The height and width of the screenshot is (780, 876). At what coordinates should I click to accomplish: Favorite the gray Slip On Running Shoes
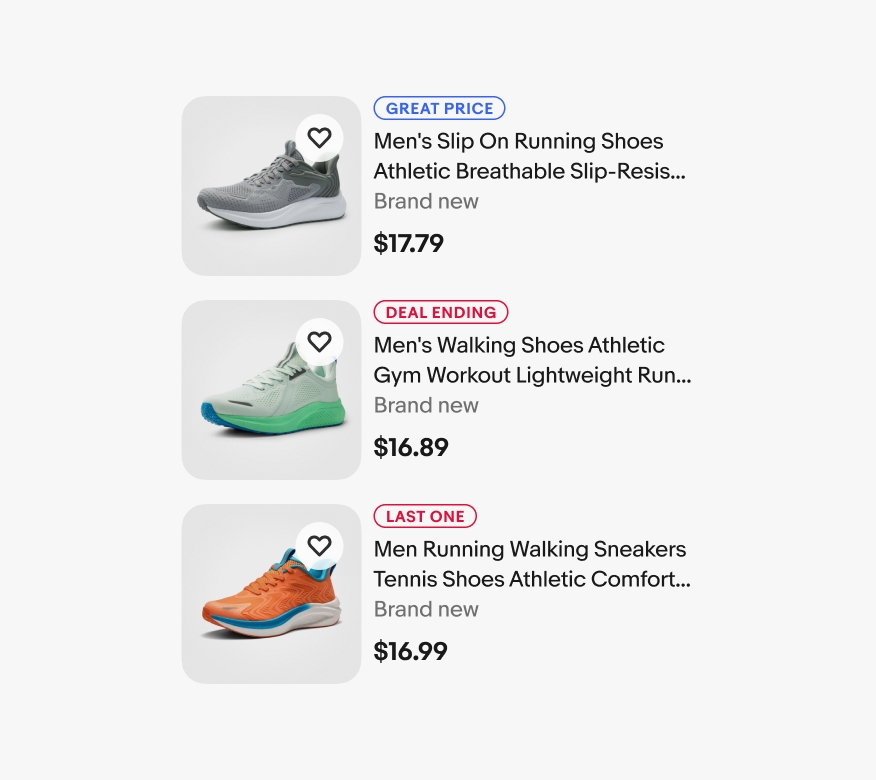319,138
